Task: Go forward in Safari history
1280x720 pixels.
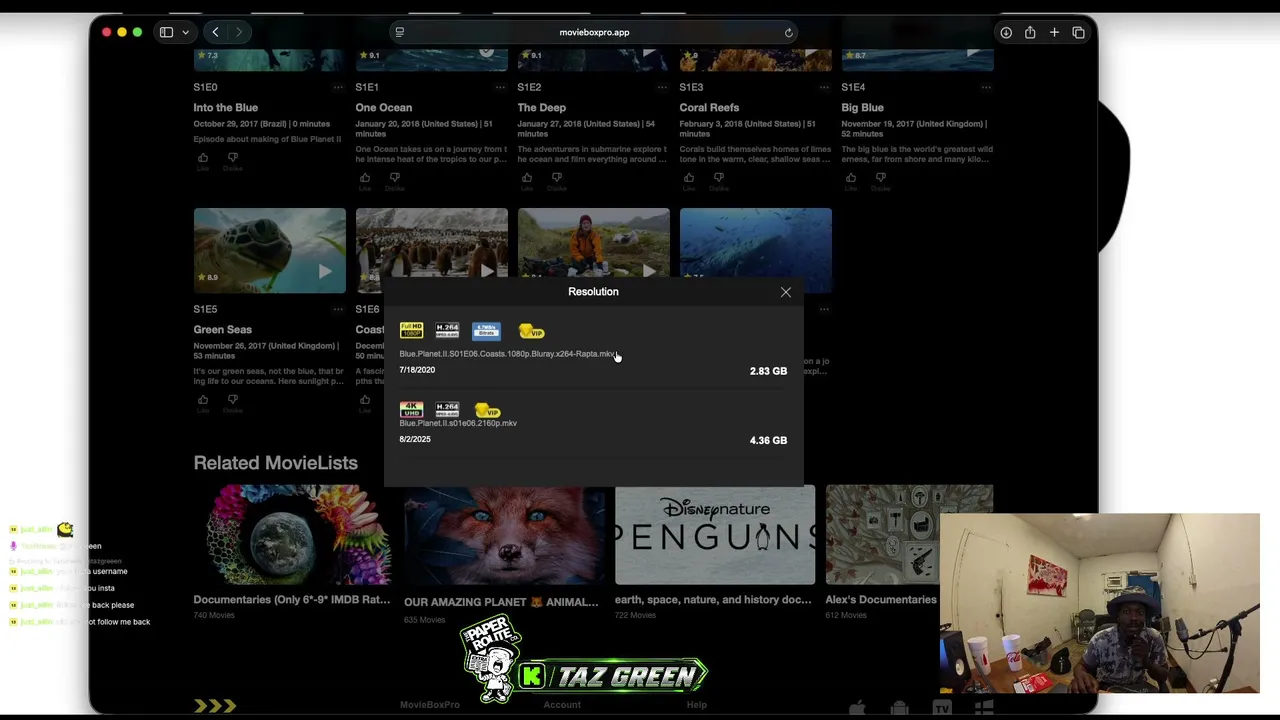Action: point(238,32)
